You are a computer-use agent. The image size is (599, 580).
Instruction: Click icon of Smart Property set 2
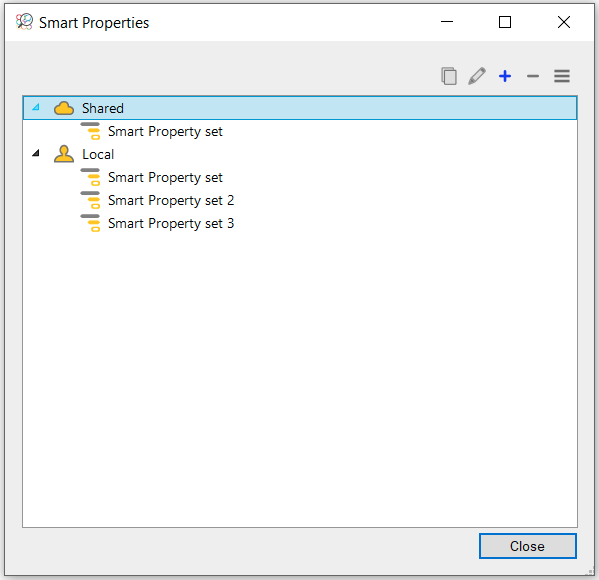[x=91, y=200]
